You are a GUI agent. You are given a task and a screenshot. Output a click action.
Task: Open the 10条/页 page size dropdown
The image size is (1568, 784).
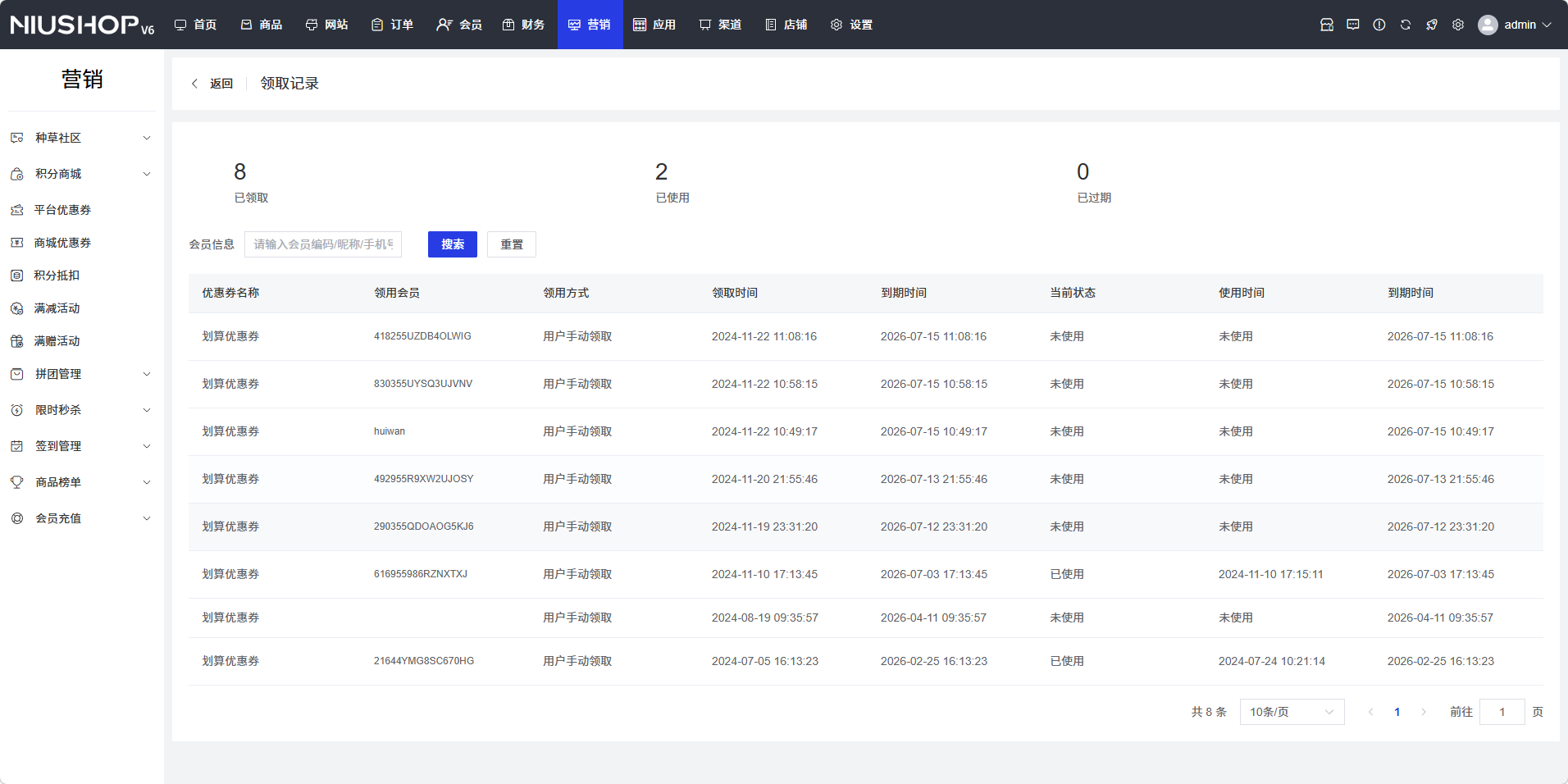[1291, 712]
